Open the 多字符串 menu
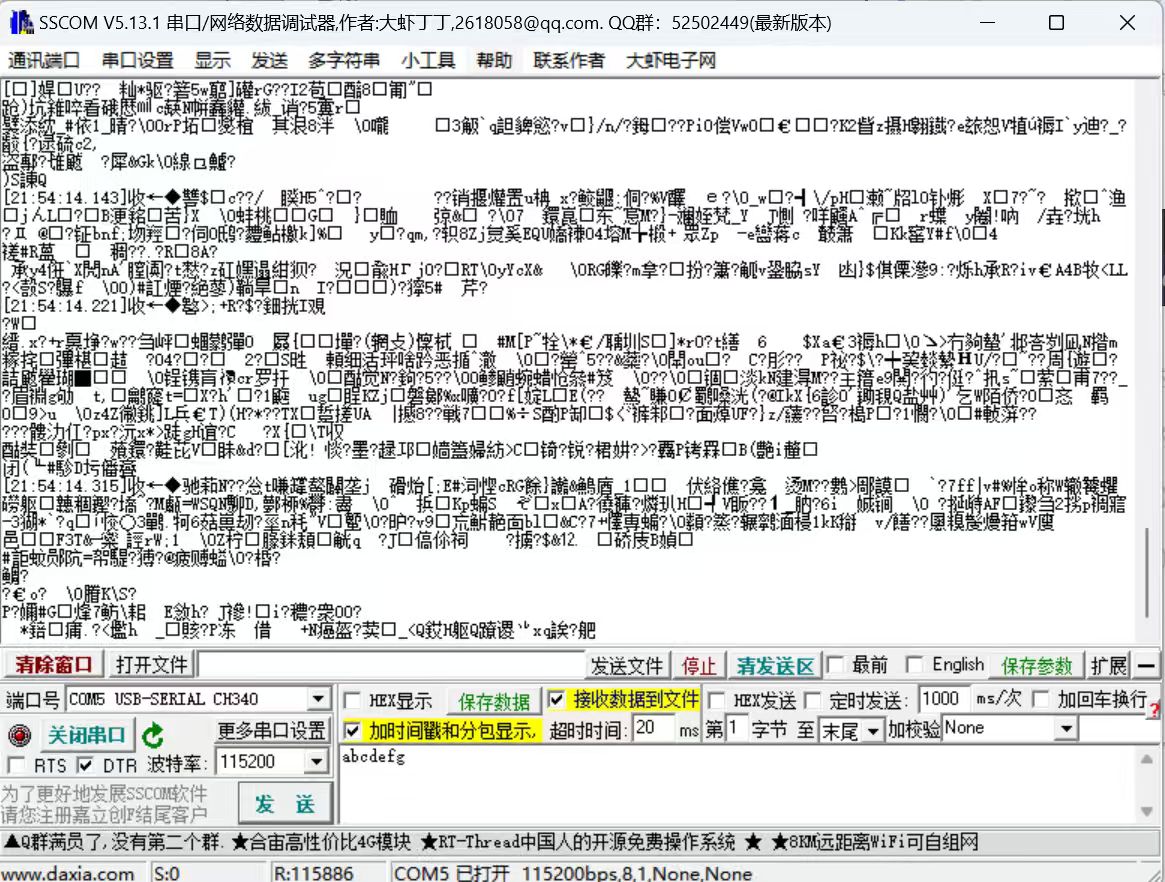The height and width of the screenshot is (882, 1165). click(344, 60)
